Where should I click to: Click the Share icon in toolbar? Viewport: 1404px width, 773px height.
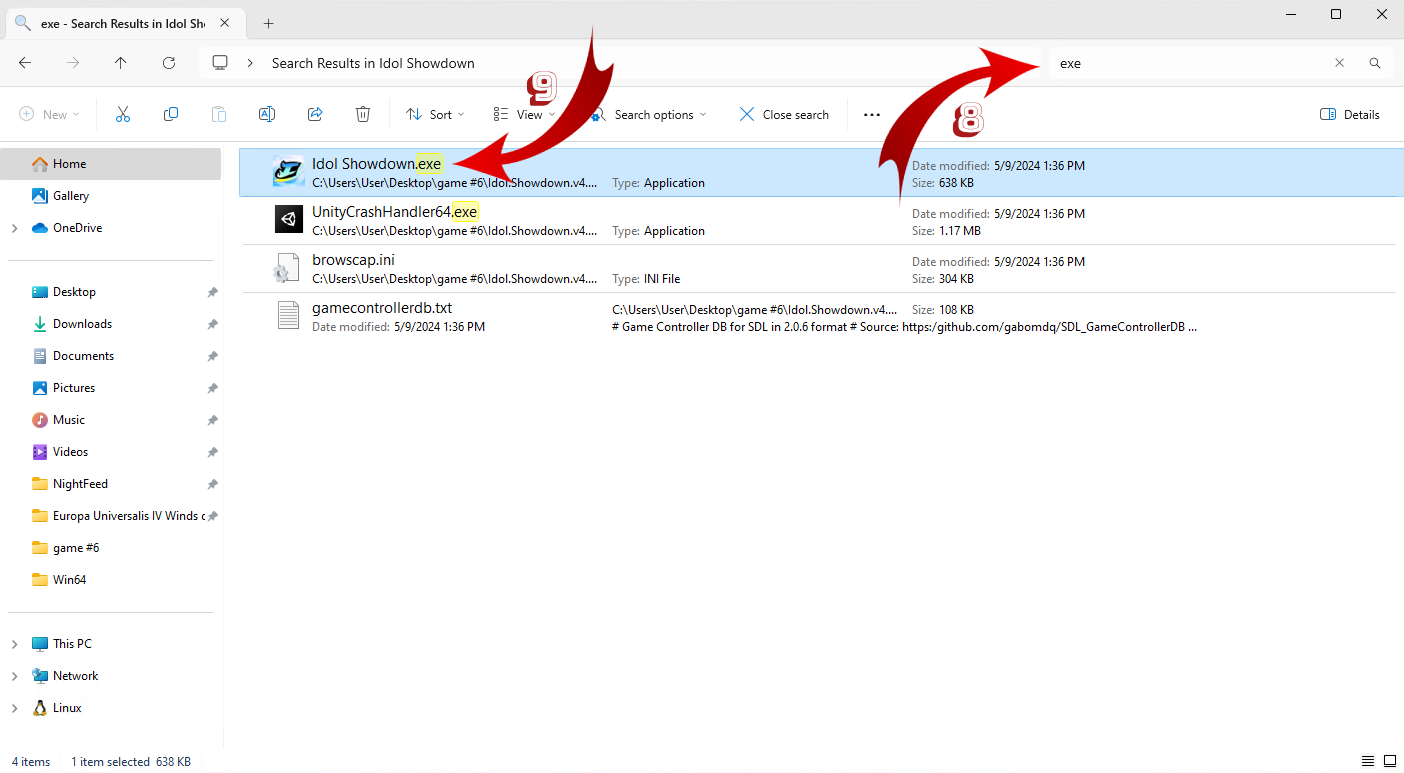pyautogui.click(x=315, y=115)
